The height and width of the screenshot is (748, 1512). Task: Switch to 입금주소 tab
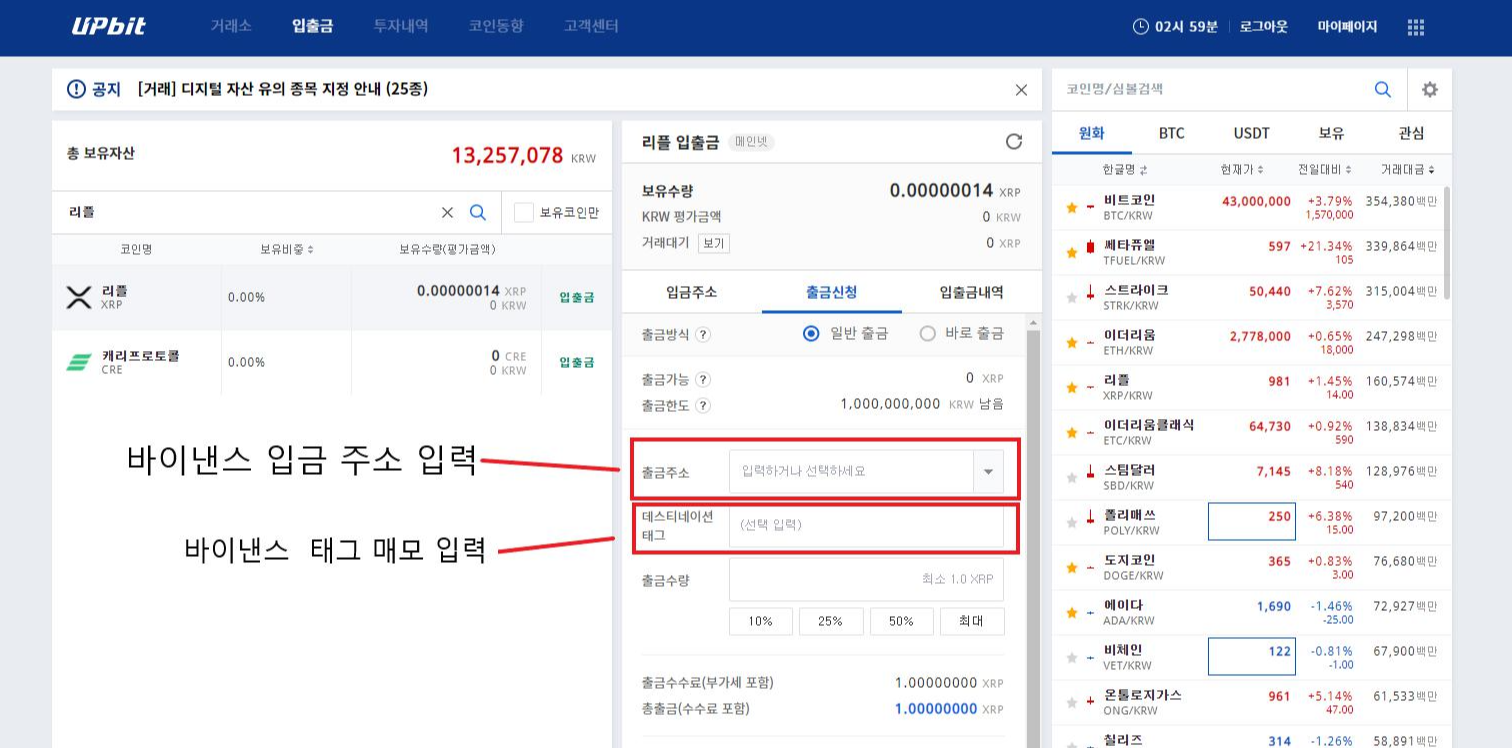[692, 292]
